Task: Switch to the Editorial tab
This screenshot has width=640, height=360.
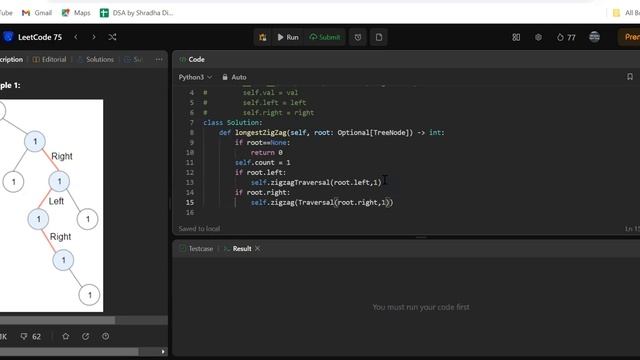Action: click(49, 59)
